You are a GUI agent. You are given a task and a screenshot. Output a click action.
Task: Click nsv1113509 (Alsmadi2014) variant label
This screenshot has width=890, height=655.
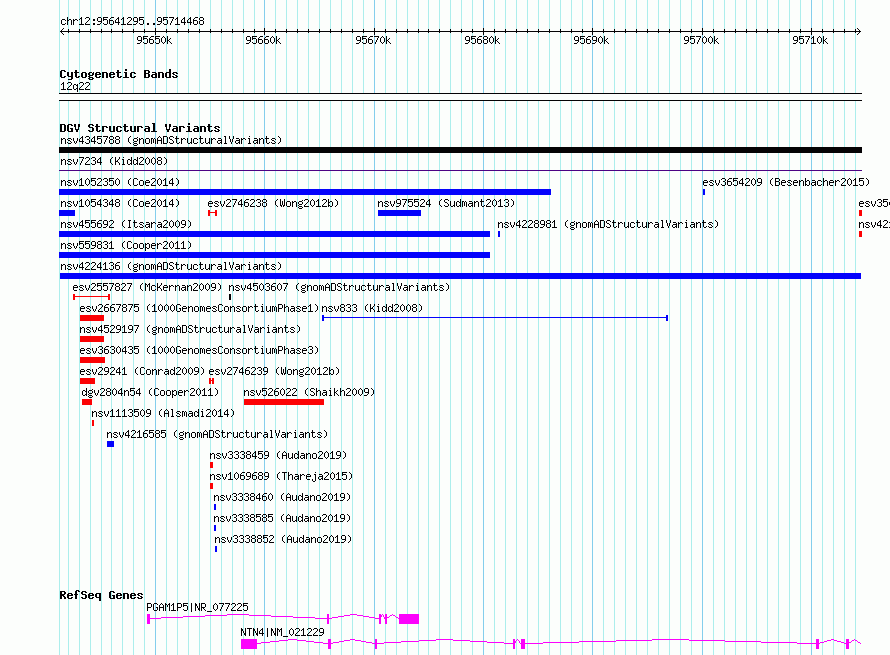tap(163, 413)
